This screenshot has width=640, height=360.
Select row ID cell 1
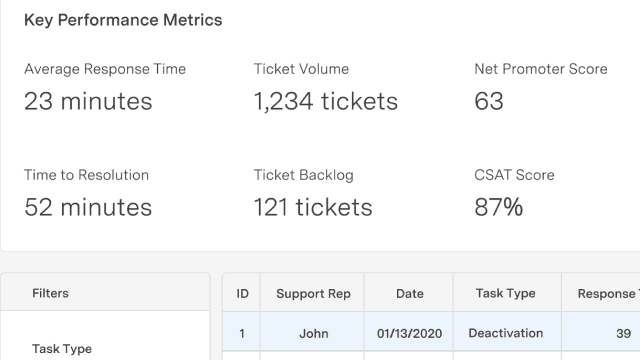tap(242, 332)
